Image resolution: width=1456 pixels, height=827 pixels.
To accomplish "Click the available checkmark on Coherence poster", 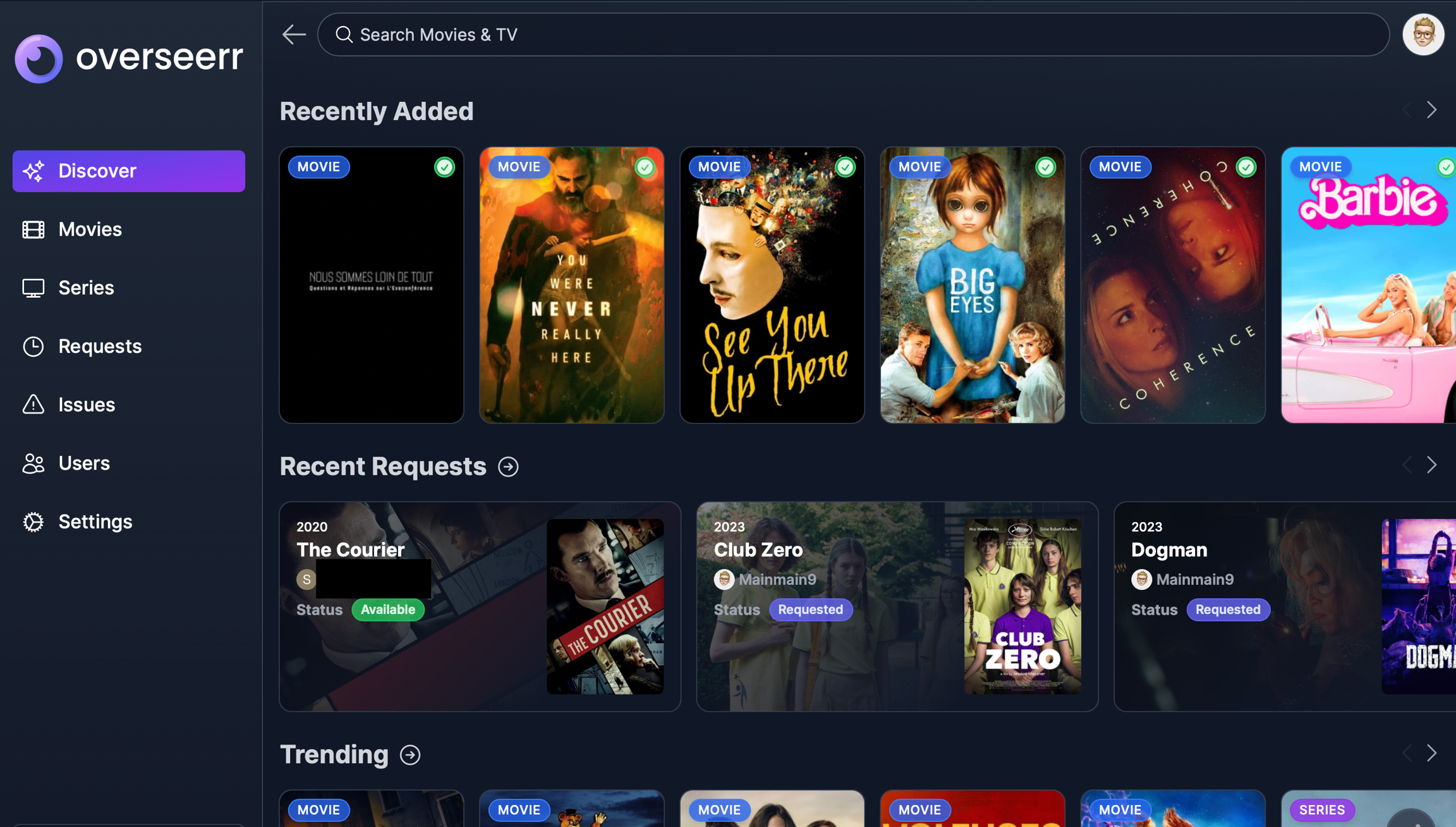I will point(1246,167).
